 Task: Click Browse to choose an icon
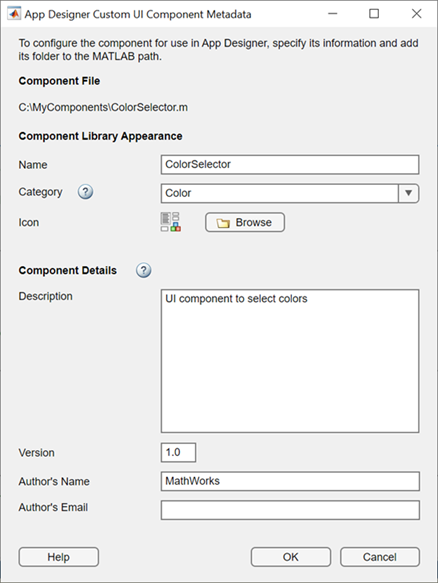[245, 222]
